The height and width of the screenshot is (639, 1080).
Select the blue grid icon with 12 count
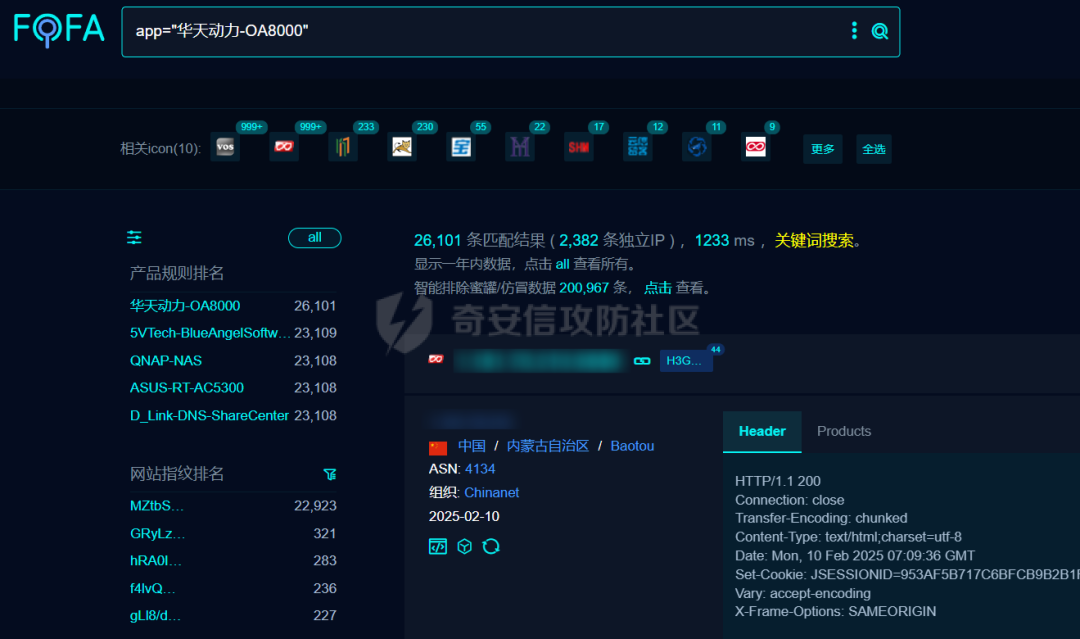tap(638, 147)
